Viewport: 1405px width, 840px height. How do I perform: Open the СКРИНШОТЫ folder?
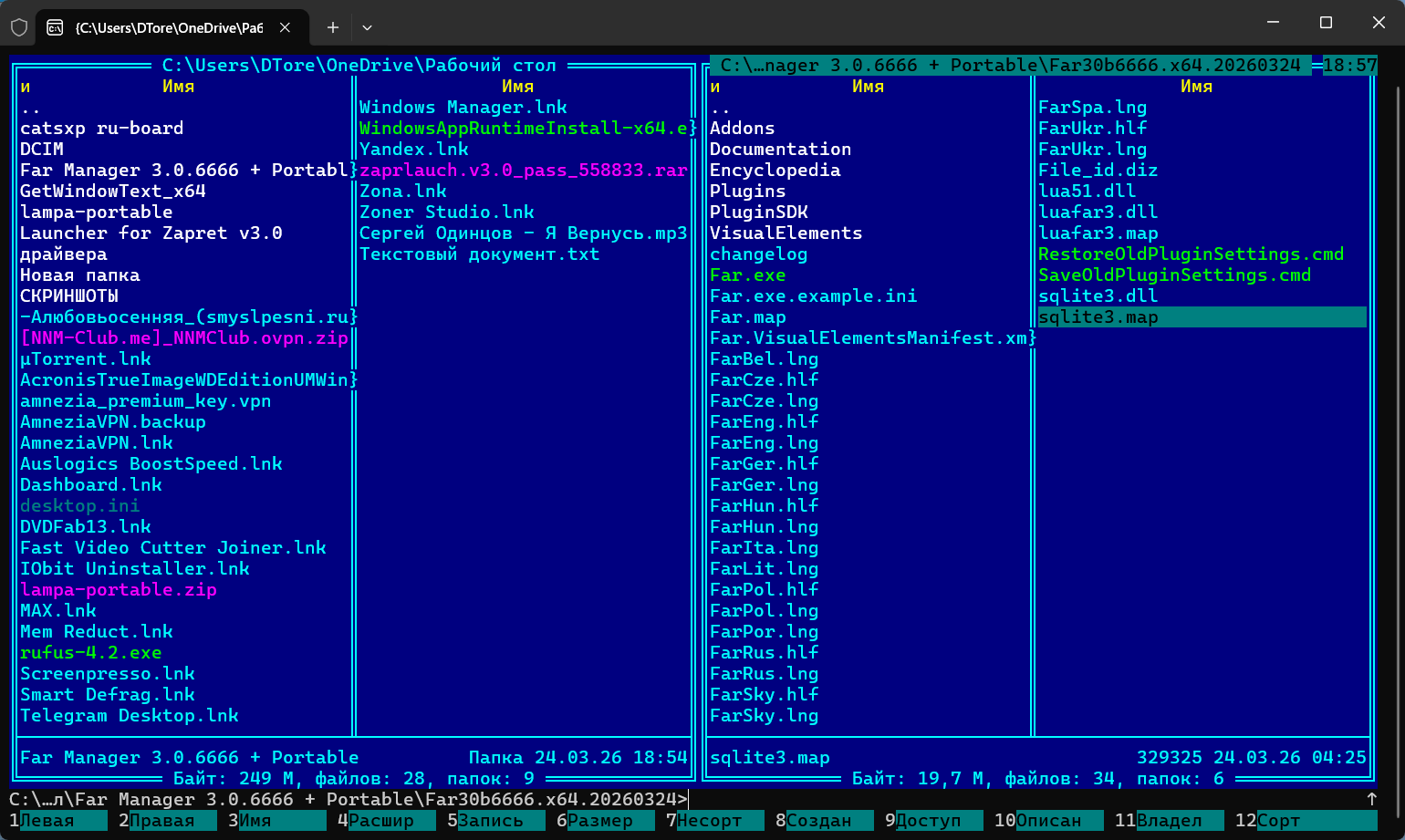pyautogui.click(x=69, y=296)
